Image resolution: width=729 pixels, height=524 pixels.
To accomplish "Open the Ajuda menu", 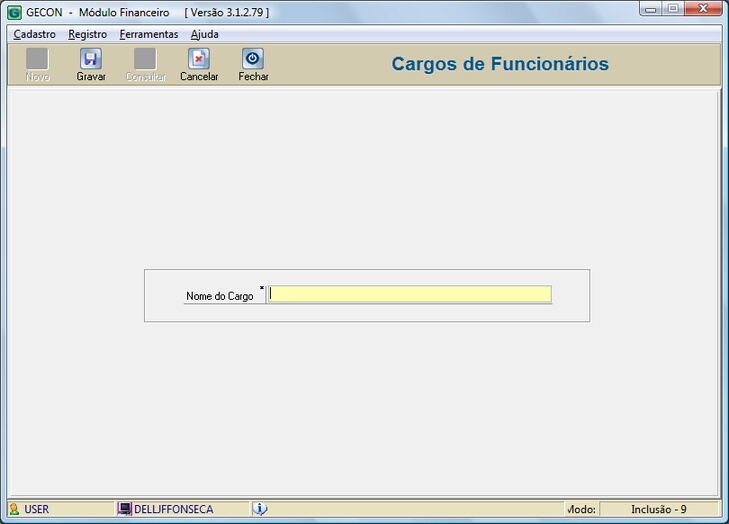I will (204, 34).
